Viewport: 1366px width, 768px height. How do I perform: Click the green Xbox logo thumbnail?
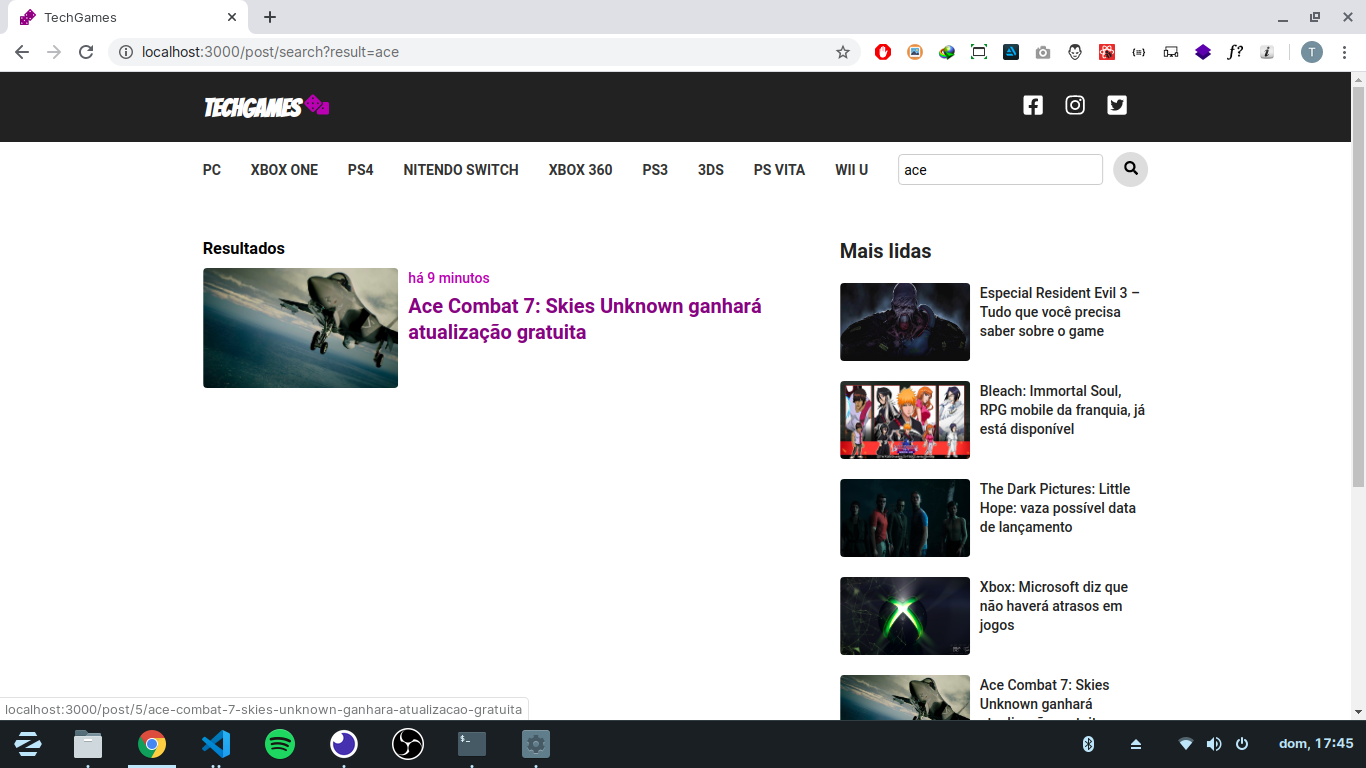click(905, 616)
